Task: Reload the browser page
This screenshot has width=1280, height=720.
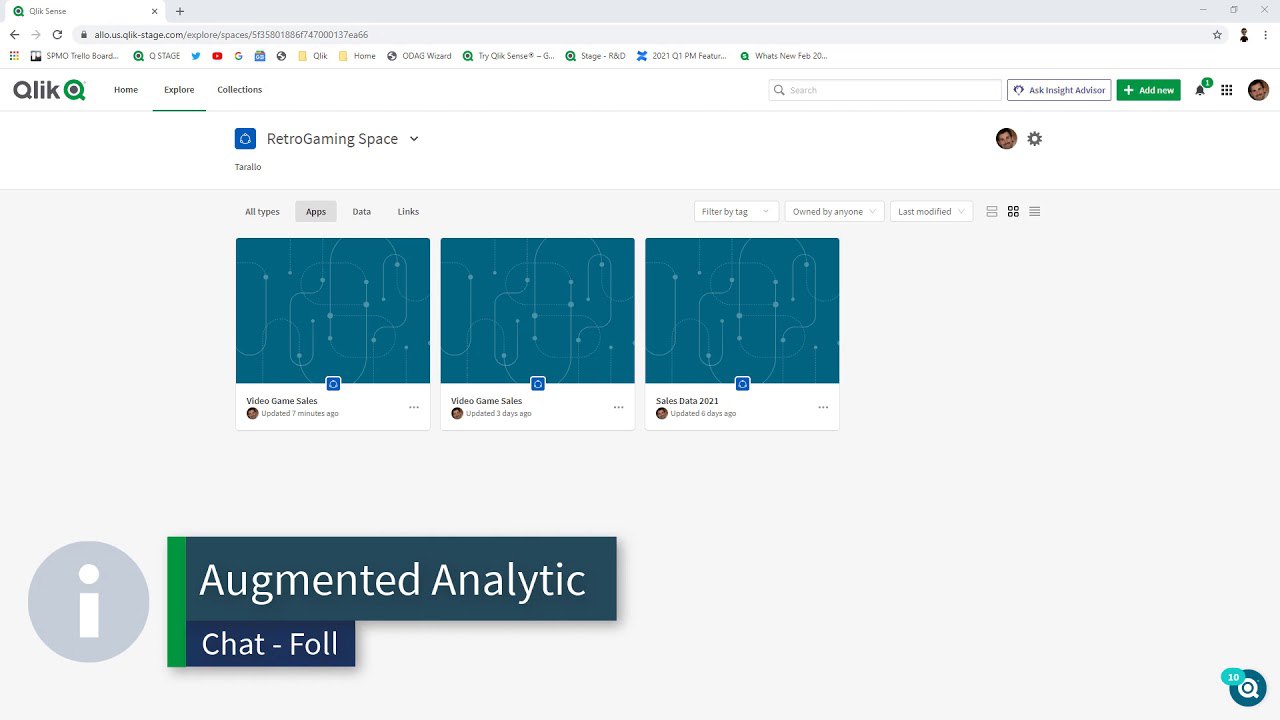Action: point(57,34)
